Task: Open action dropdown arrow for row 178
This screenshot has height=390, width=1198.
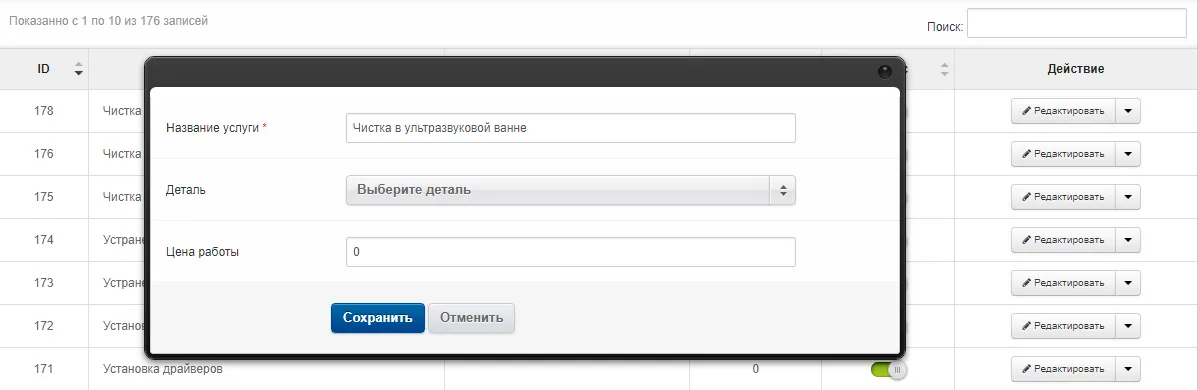Action: [1128, 111]
